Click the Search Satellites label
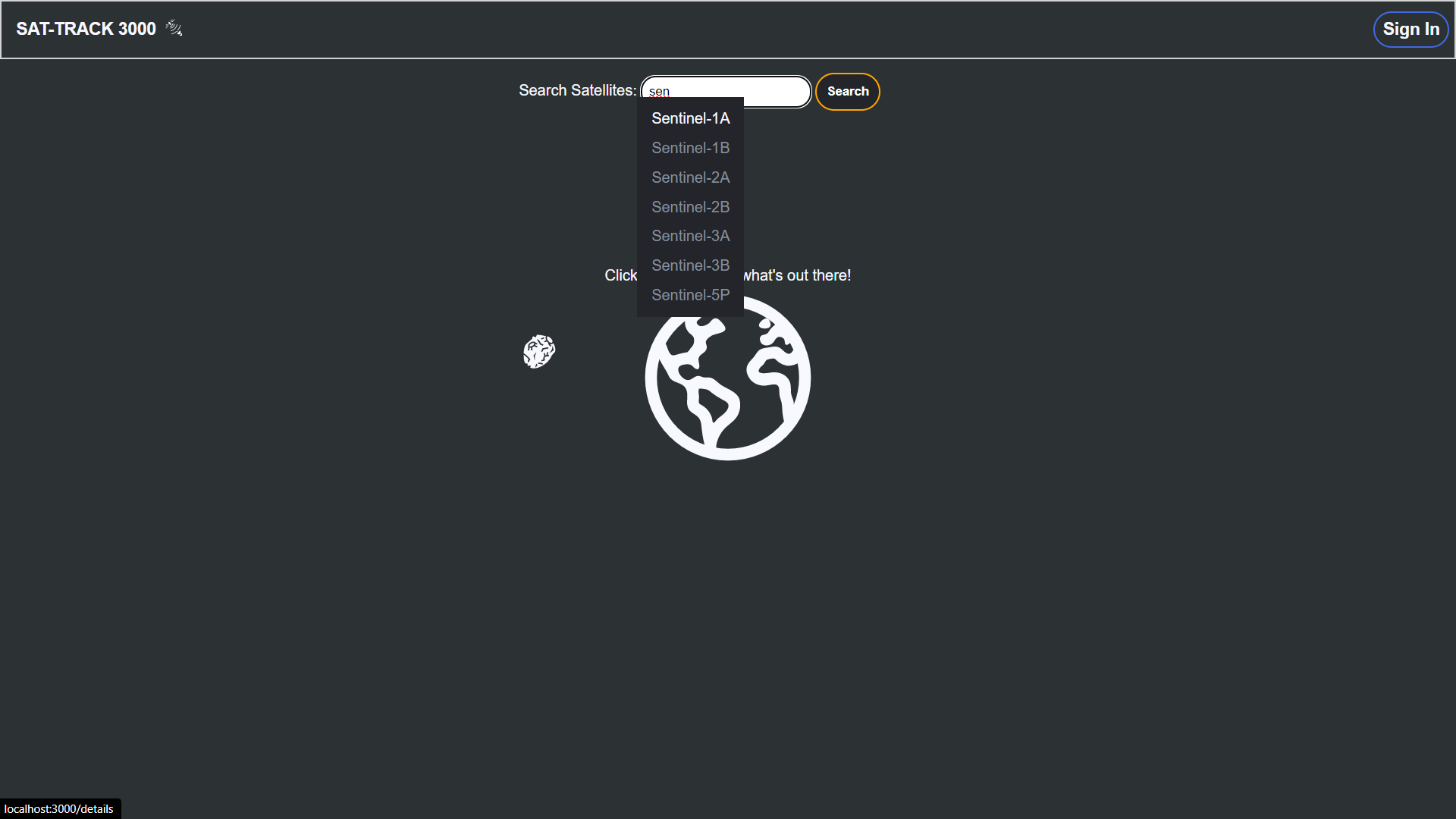Image resolution: width=1456 pixels, height=819 pixels. coord(577,90)
